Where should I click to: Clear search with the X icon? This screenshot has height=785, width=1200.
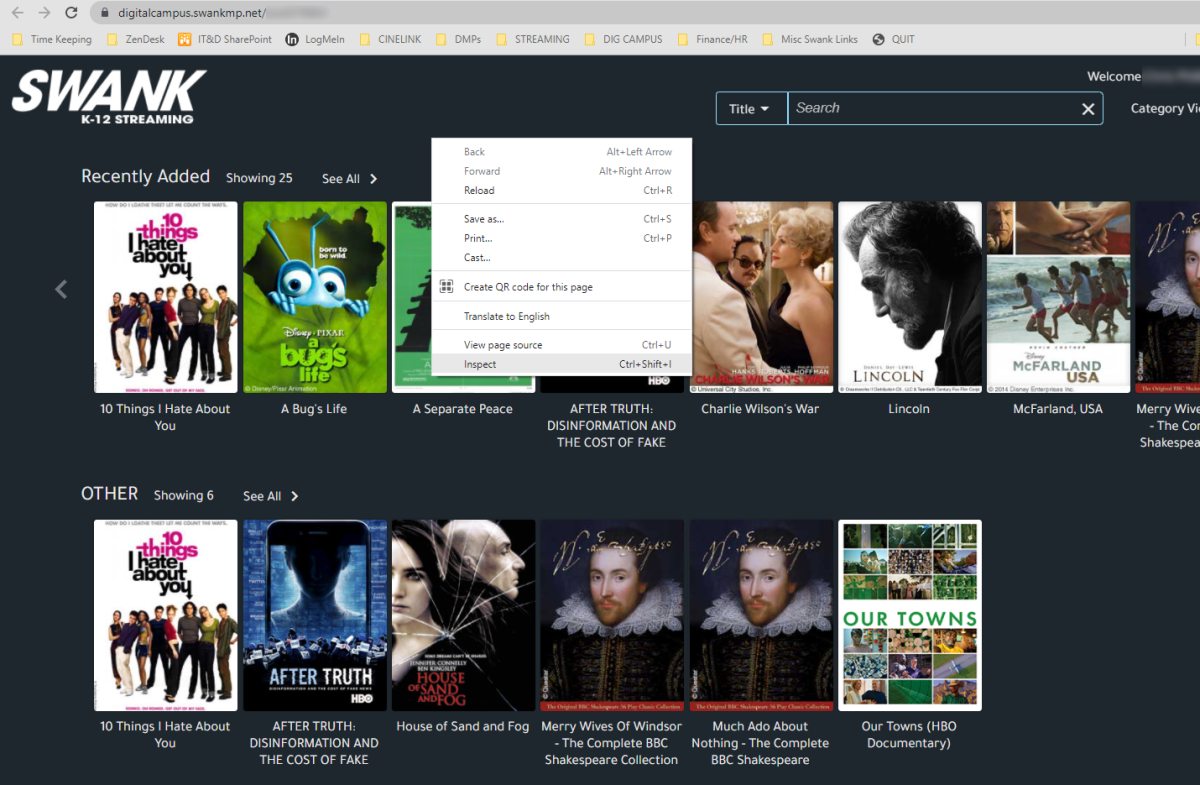click(1088, 109)
